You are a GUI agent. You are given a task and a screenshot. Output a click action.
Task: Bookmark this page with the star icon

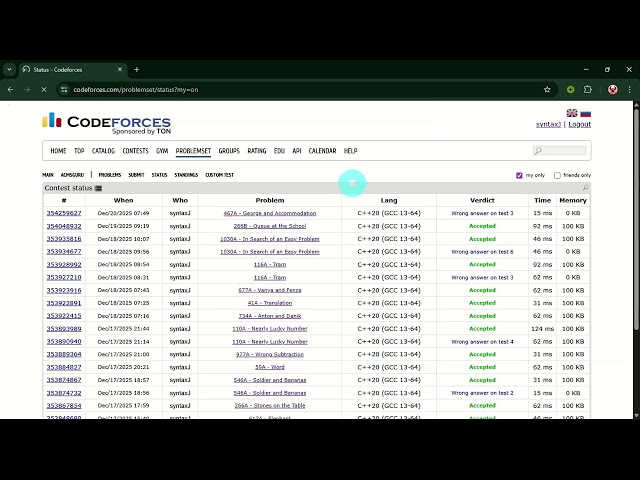point(547,89)
